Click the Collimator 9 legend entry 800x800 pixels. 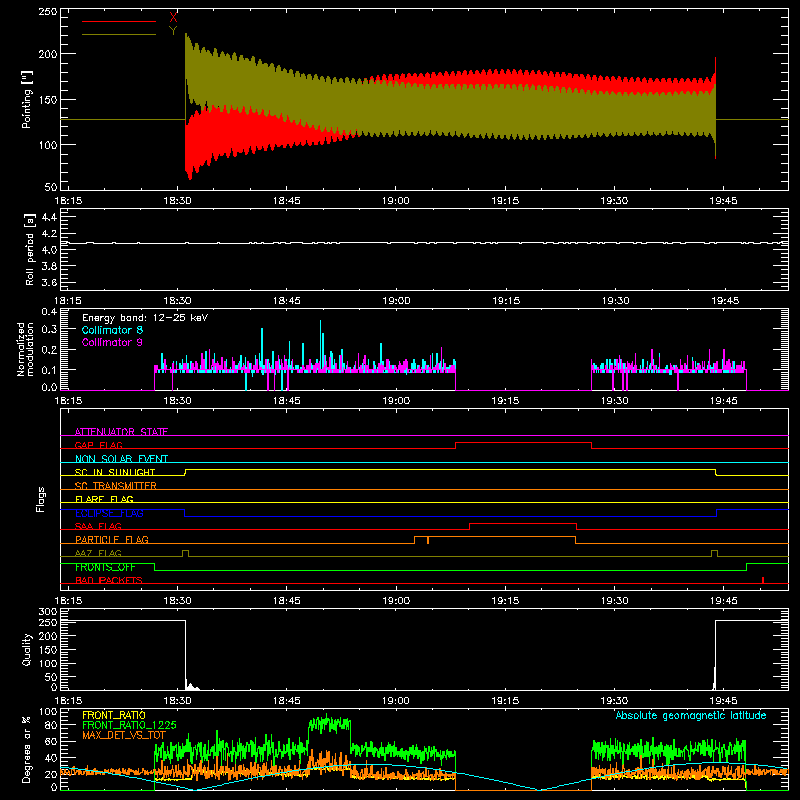[112, 342]
